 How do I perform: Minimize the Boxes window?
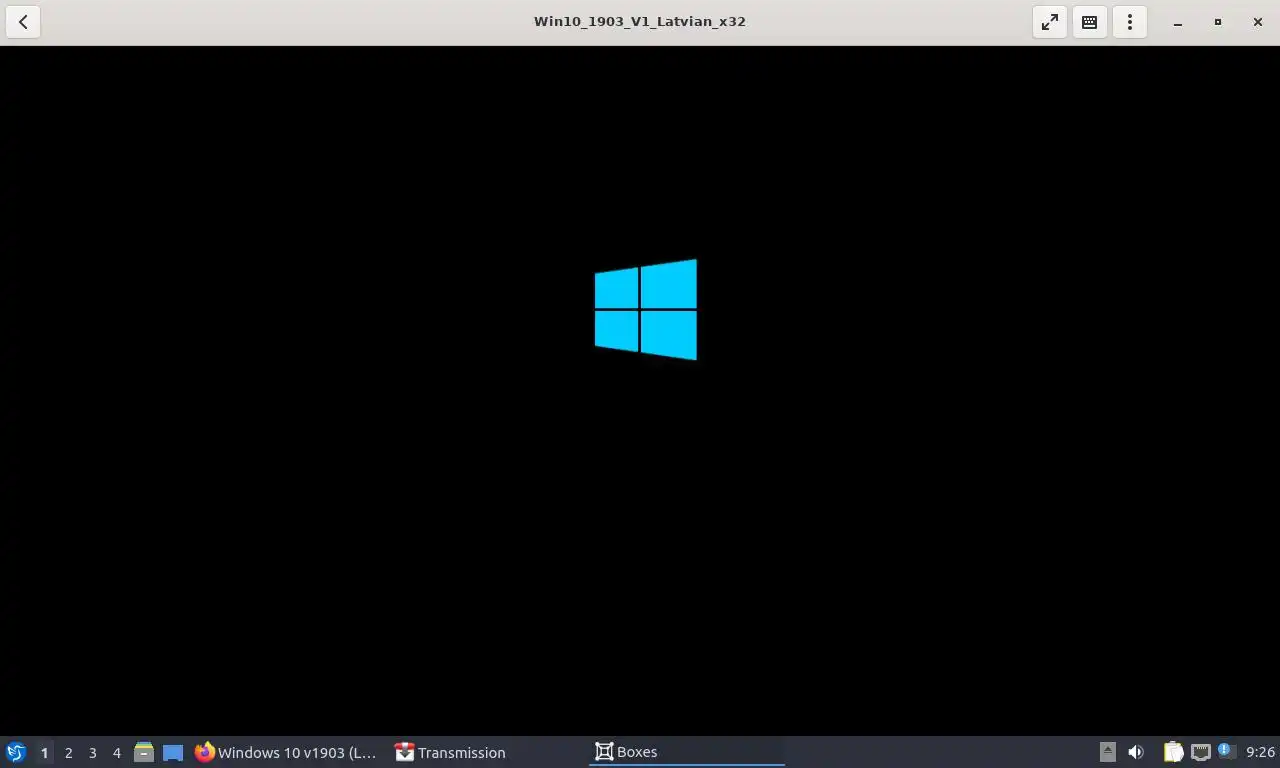(x=1178, y=22)
